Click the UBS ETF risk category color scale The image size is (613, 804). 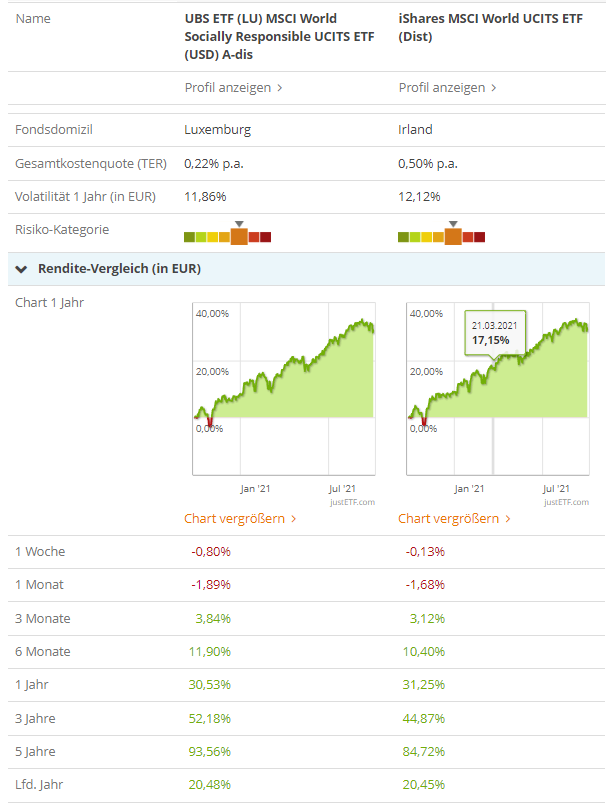228,237
